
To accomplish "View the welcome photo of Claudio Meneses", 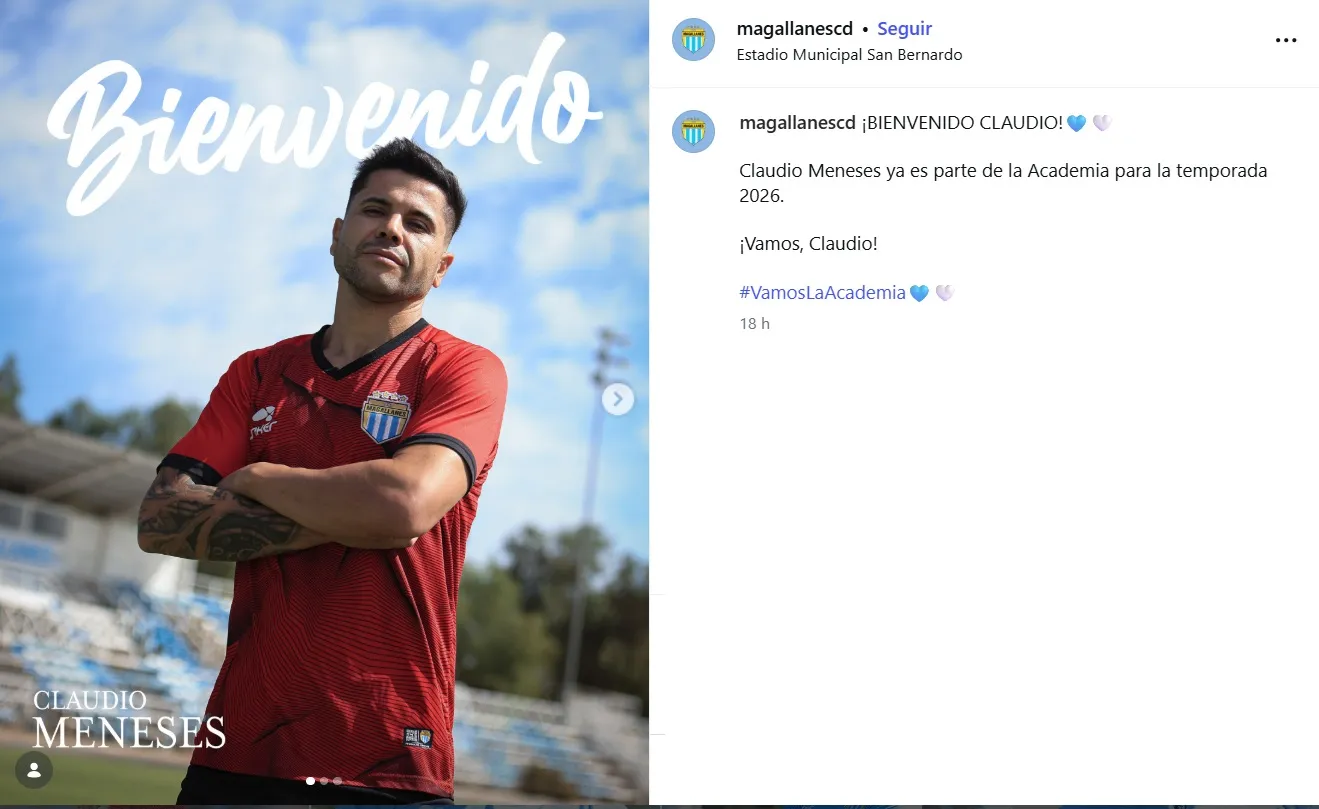I will pyautogui.click(x=324, y=402).
